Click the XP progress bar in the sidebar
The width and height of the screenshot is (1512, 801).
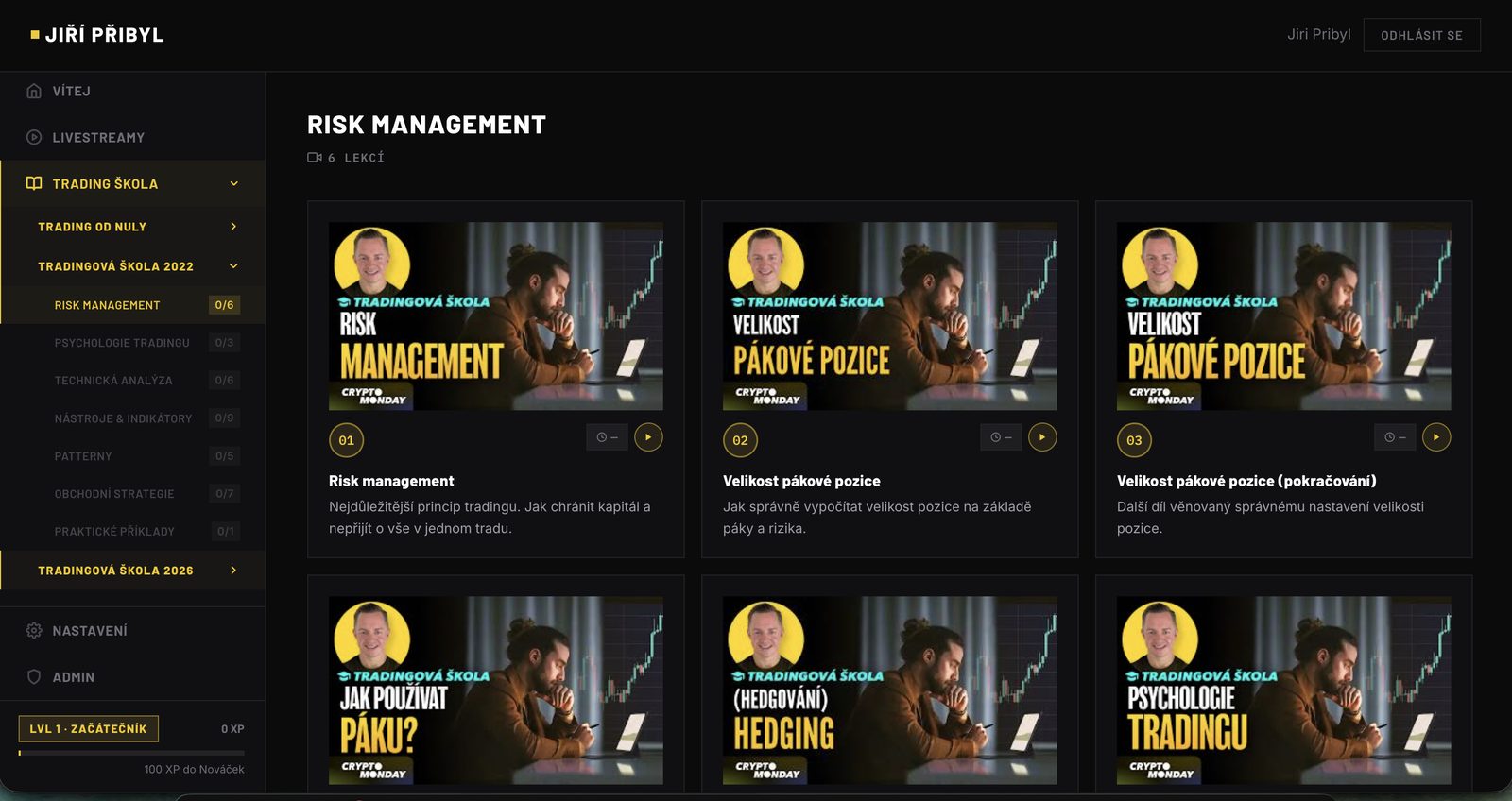[131, 753]
